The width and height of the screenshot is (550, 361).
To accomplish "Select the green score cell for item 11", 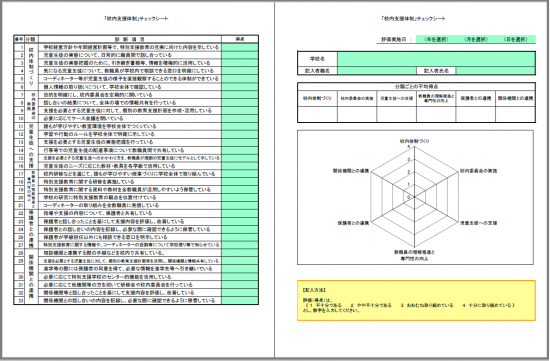I will [x=240, y=126].
